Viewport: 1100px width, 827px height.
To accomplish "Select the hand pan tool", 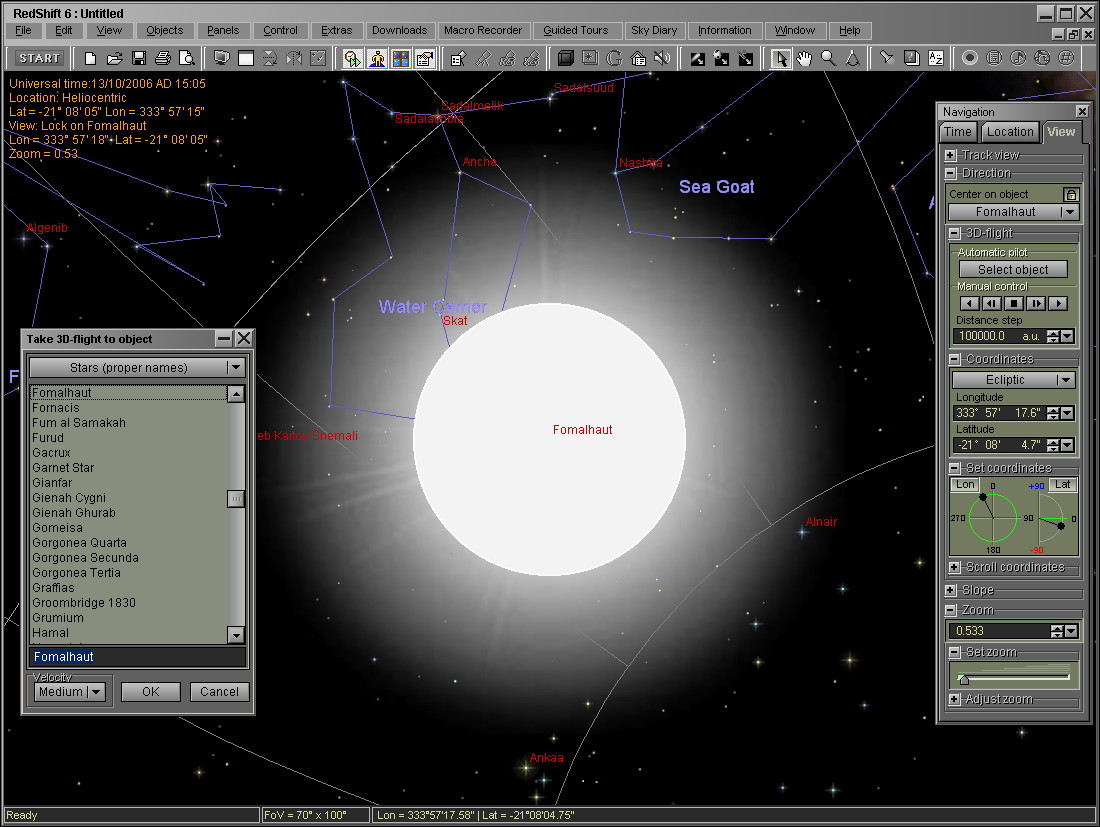I will tap(805, 58).
